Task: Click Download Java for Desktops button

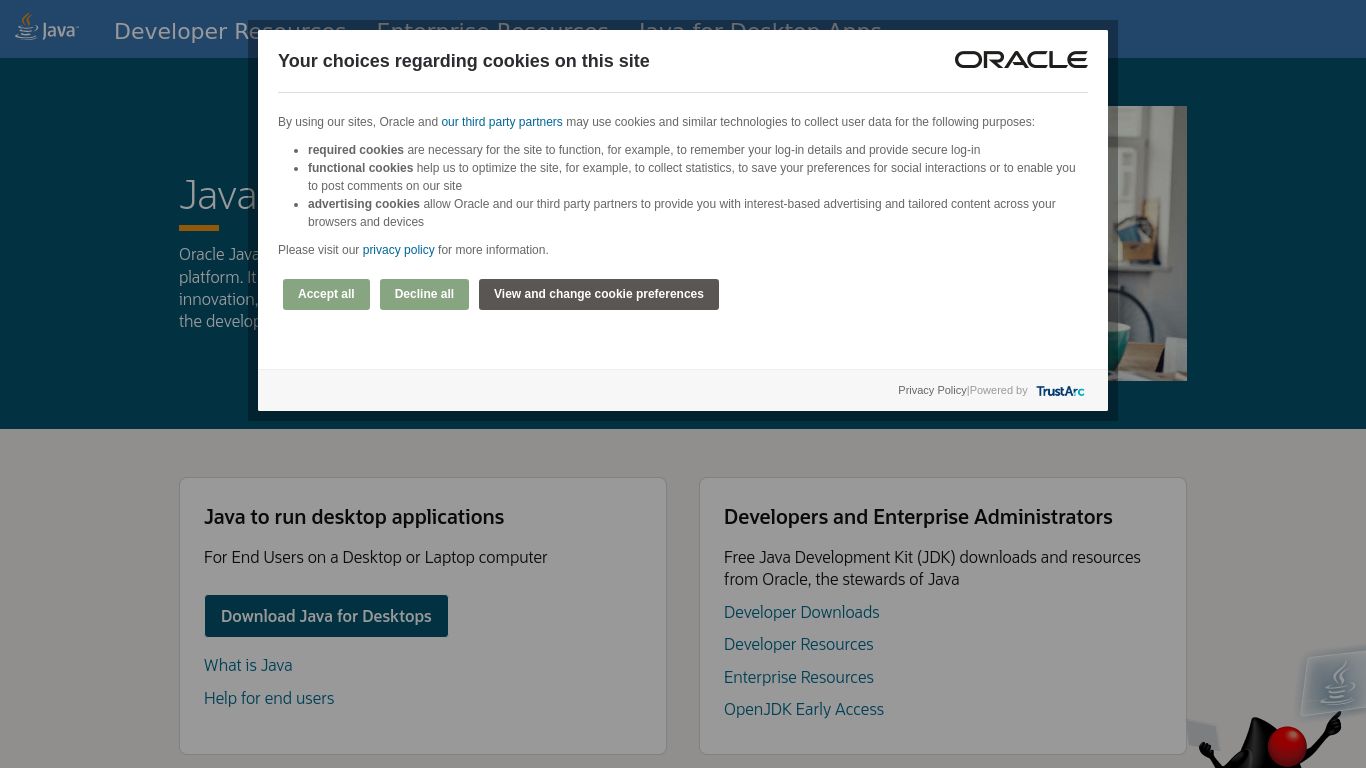Action: [x=326, y=616]
